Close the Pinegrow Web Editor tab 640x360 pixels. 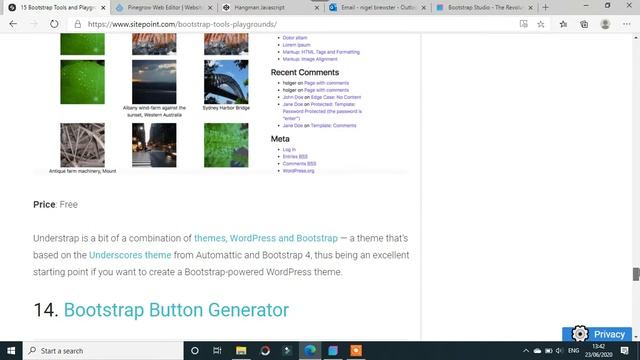(x=210, y=8)
